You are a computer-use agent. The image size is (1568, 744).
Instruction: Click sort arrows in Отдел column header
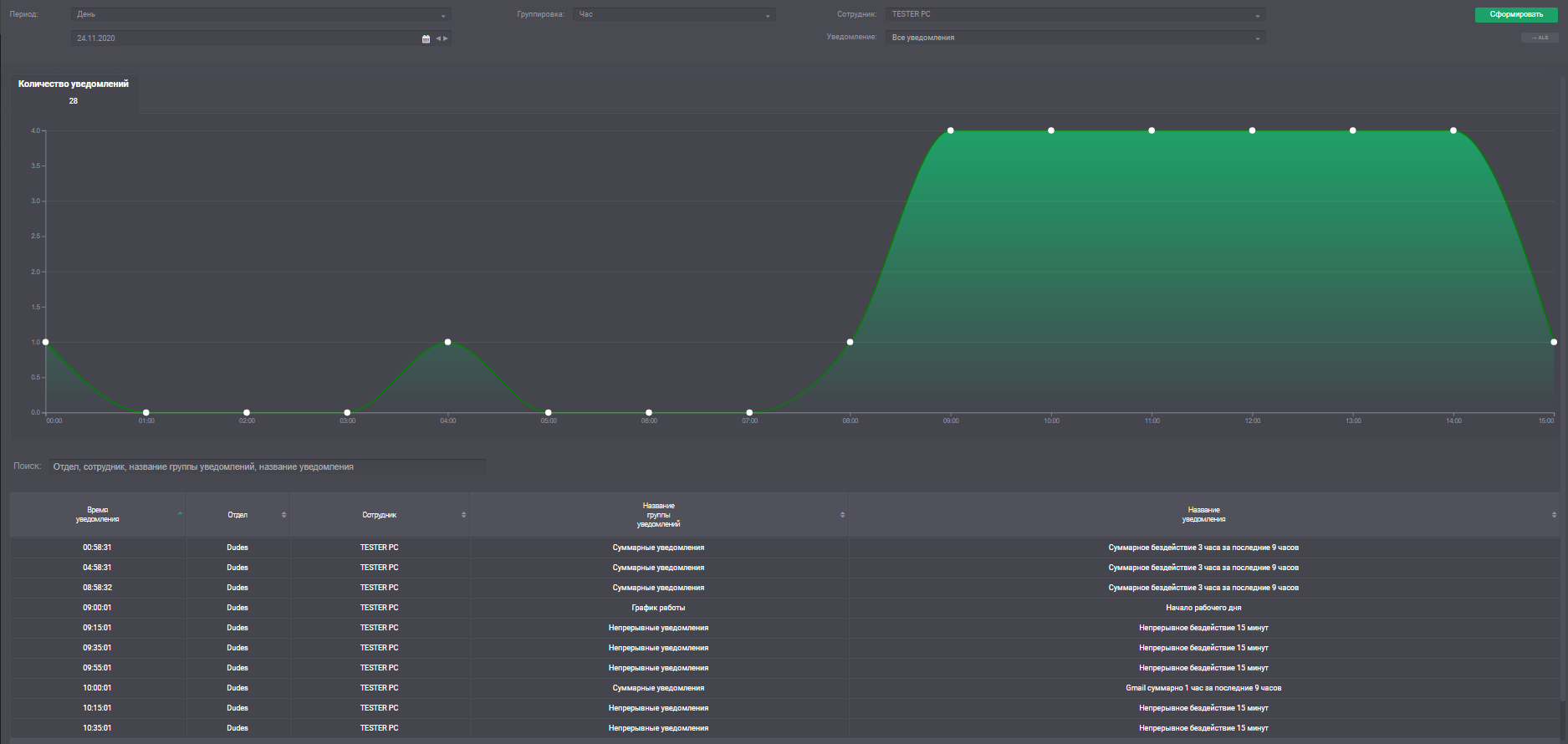(x=283, y=515)
